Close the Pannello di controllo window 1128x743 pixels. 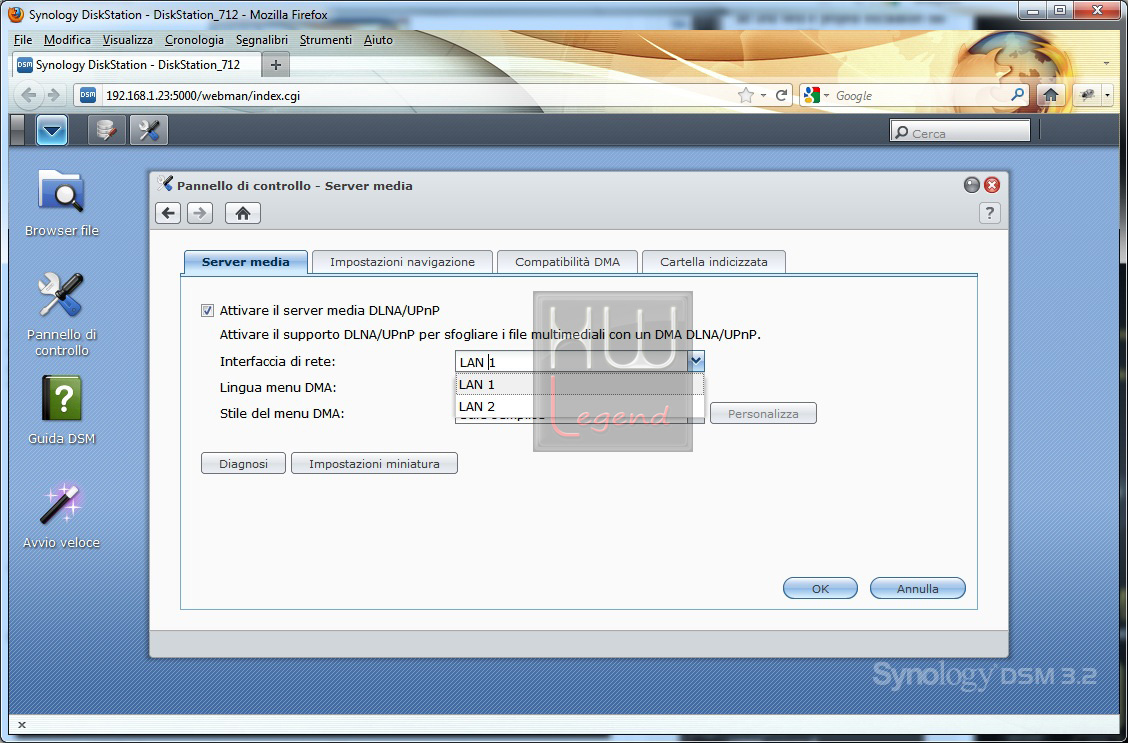[992, 185]
